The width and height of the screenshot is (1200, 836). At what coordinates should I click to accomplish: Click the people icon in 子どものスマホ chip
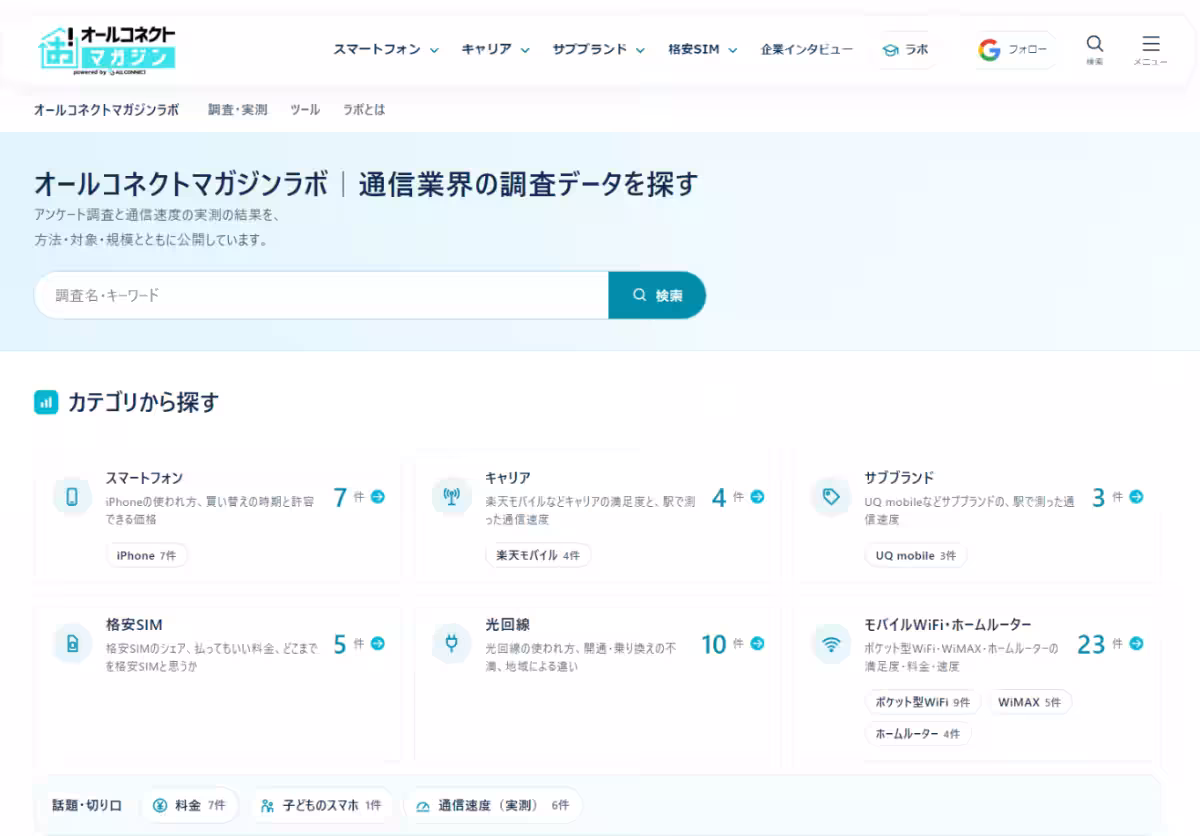(267, 805)
